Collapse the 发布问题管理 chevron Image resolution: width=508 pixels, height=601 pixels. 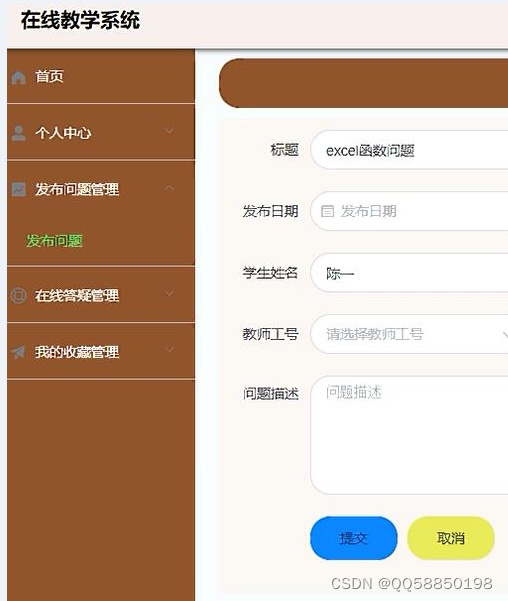(169, 188)
